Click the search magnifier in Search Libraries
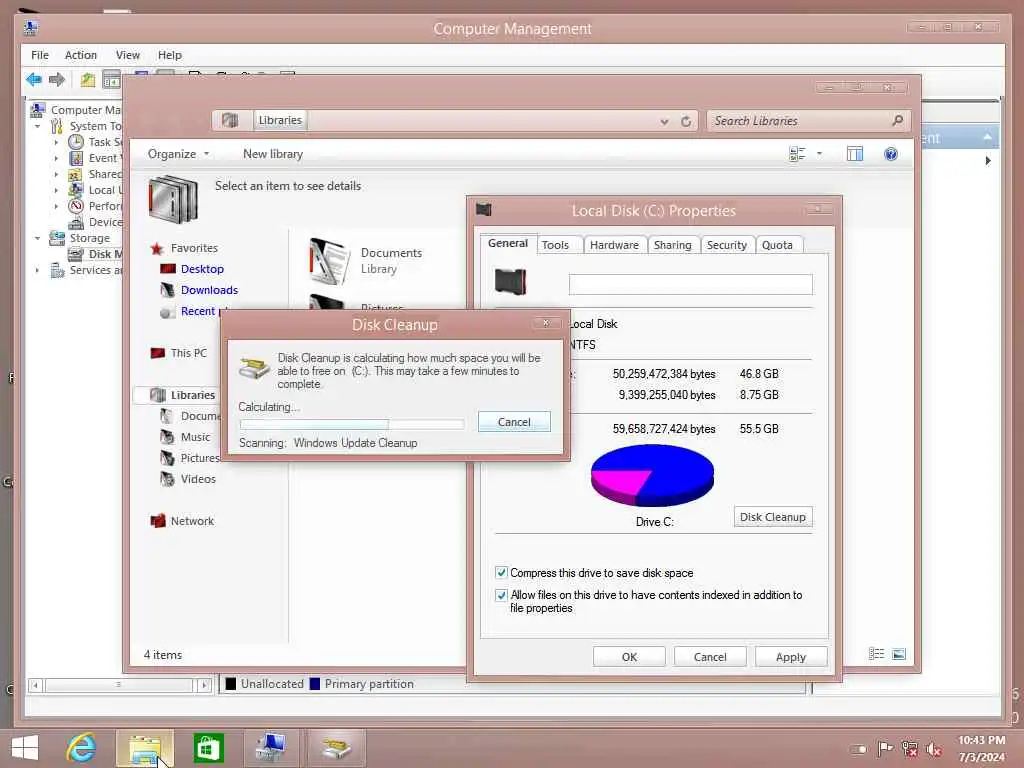The width and height of the screenshot is (1024, 768). 897,121
